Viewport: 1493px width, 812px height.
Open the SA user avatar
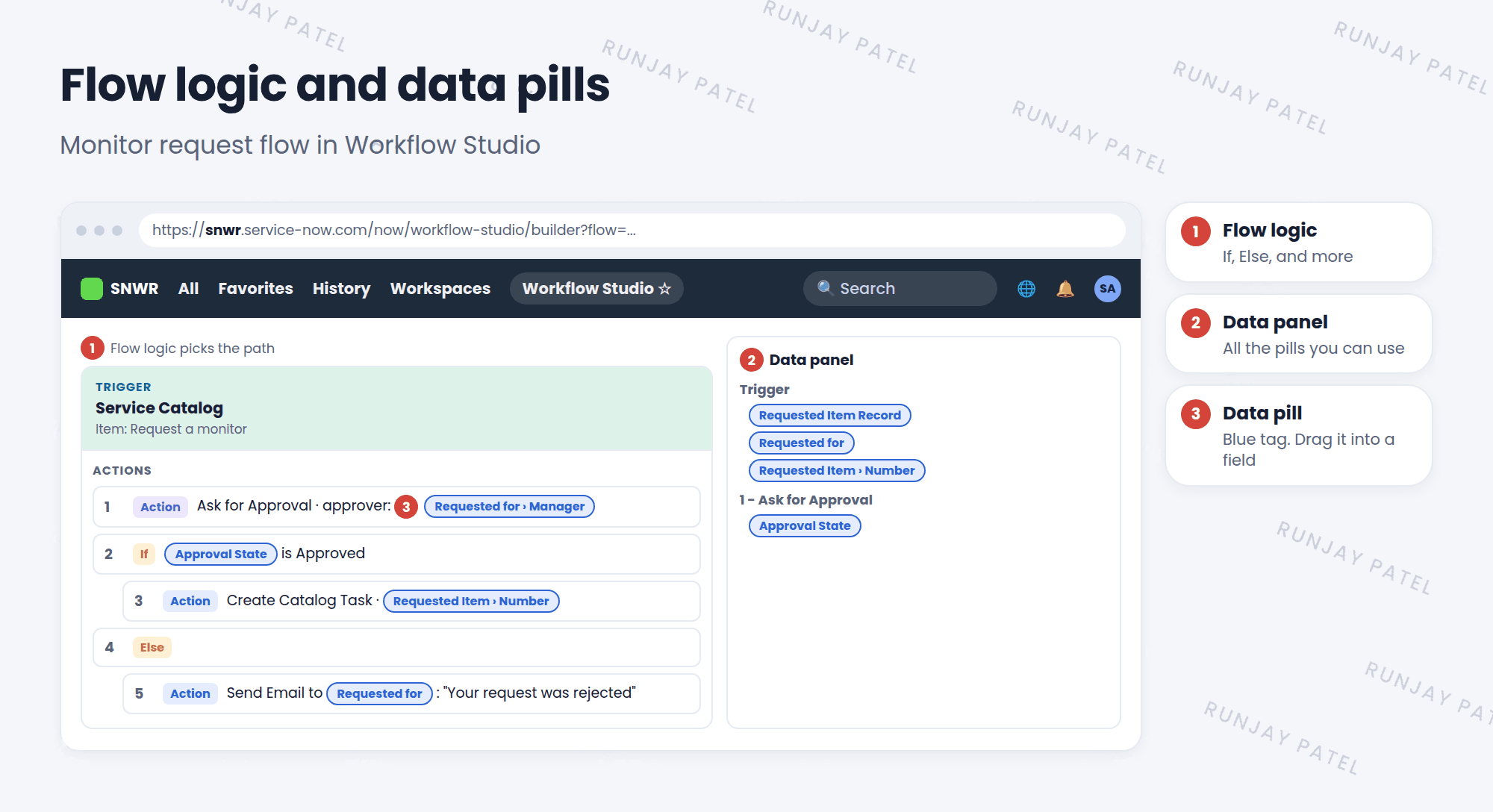pyautogui.click(x=1107, y=289)
